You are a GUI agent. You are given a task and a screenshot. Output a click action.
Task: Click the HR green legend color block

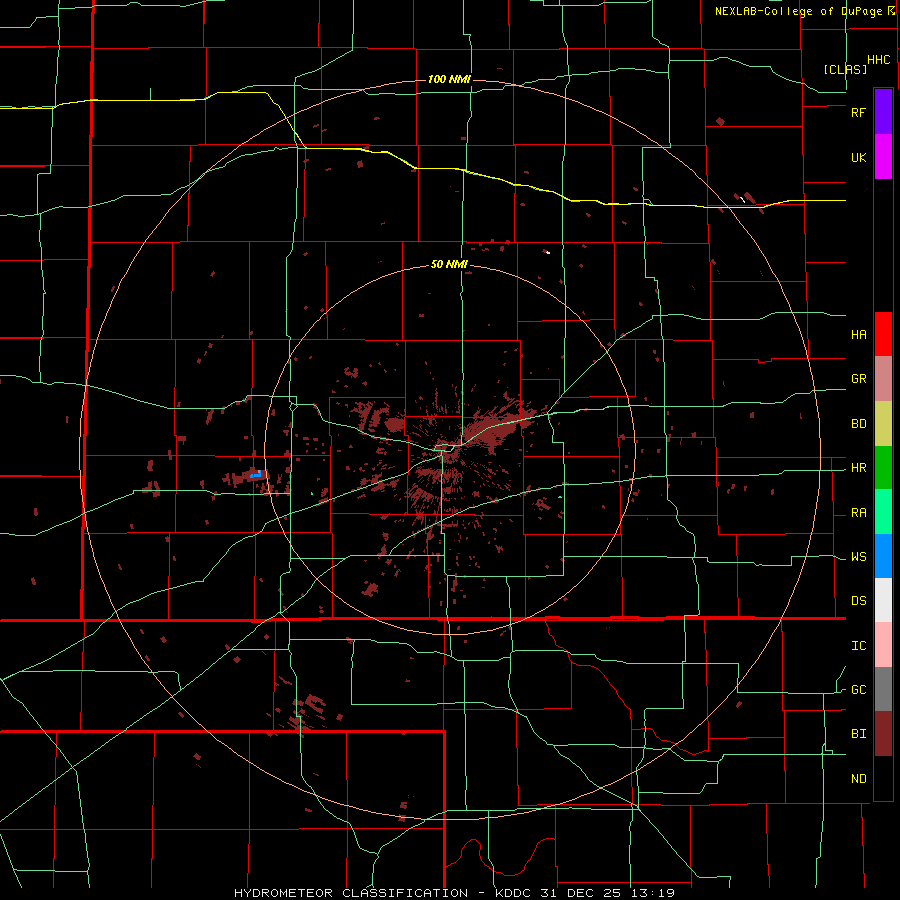point(883,468)
